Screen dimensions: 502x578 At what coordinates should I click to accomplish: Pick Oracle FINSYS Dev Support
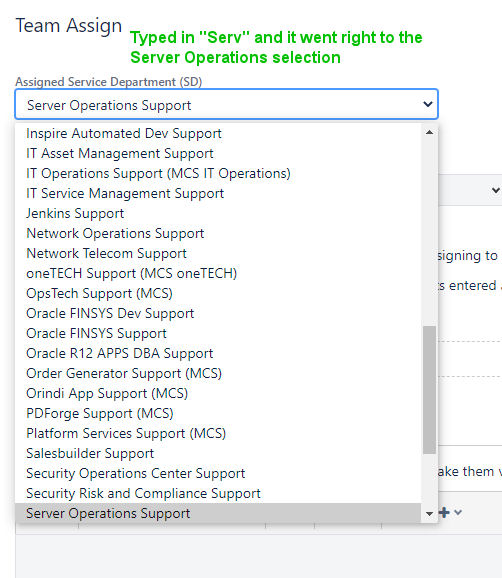218,313
